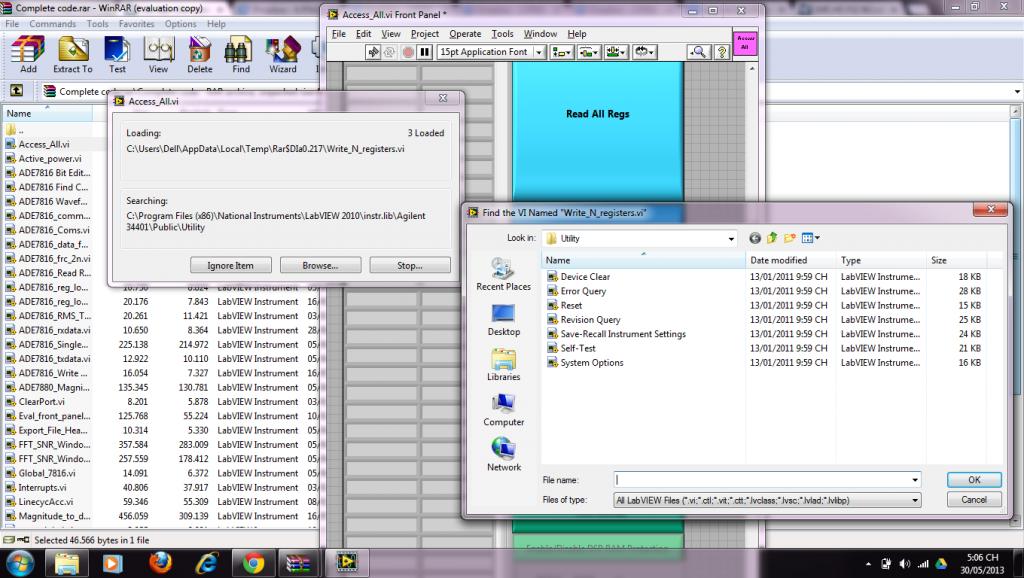Sort by Date modified column header

[x=790, y=260]
